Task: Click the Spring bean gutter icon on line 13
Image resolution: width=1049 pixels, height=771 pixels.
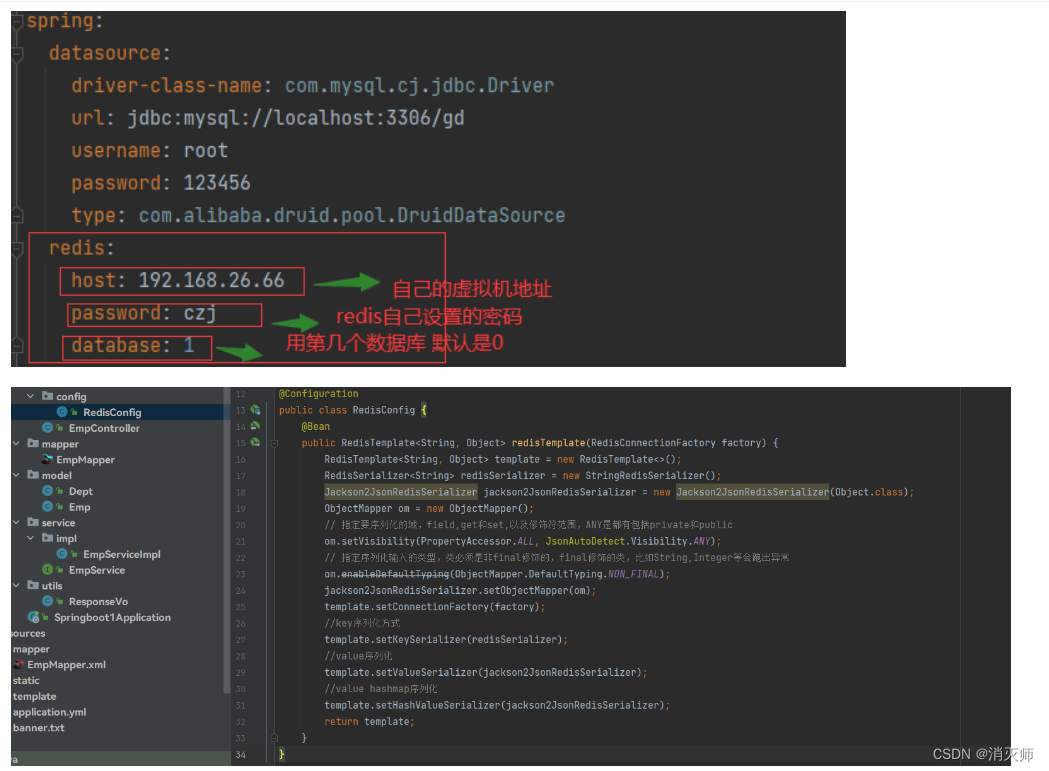Action: (254, 410)
